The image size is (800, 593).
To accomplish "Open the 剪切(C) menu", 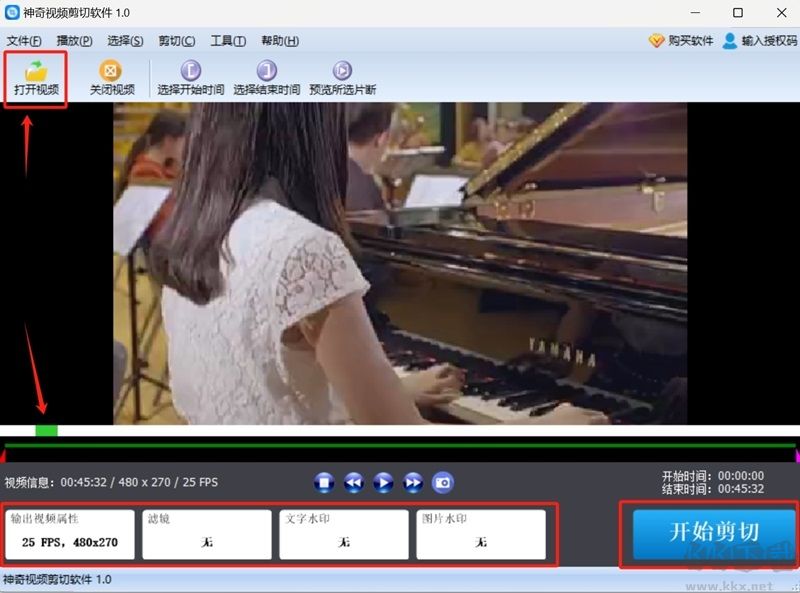I will pyautogui.click(x=176, y=41).
